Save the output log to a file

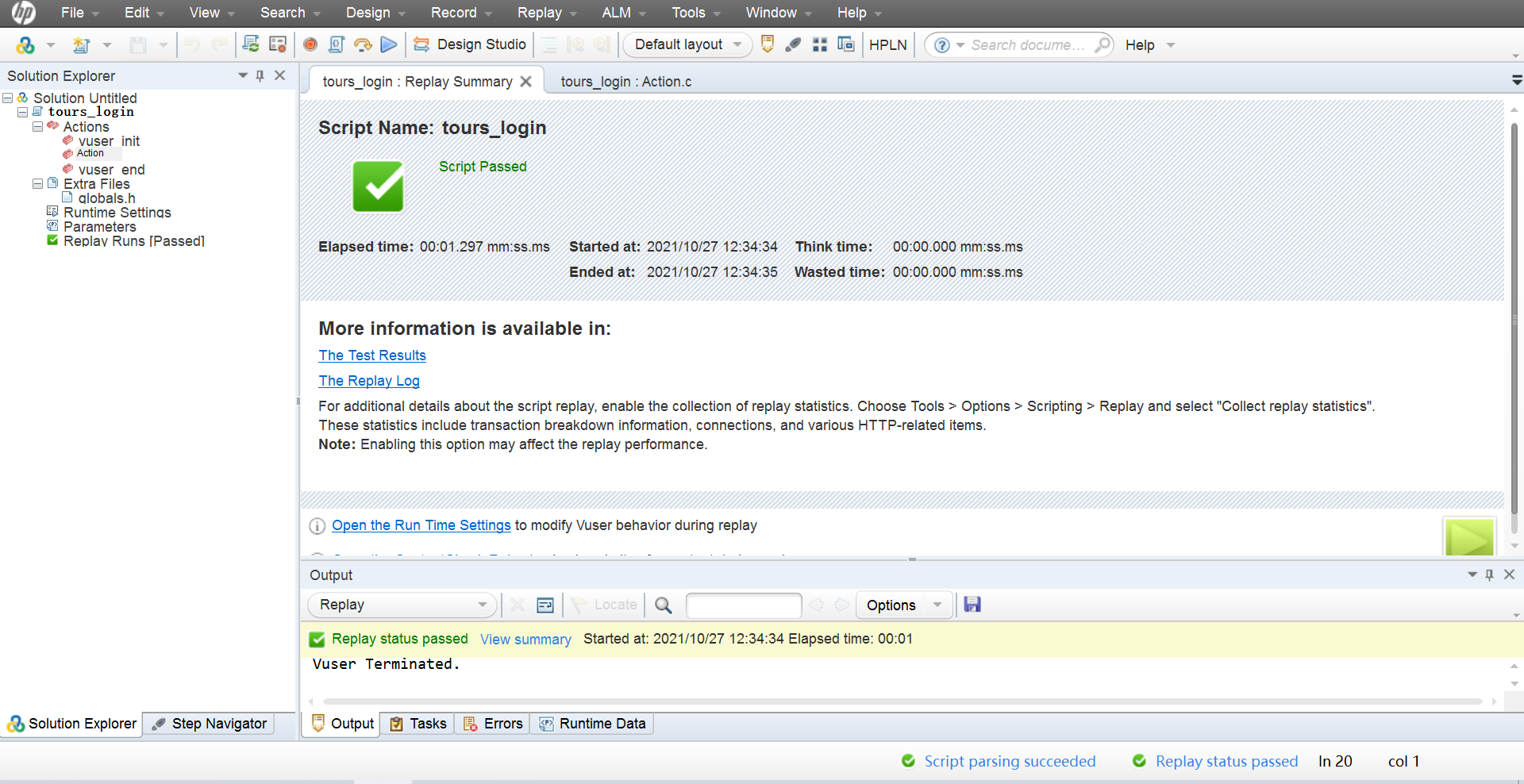pos(972,605)
